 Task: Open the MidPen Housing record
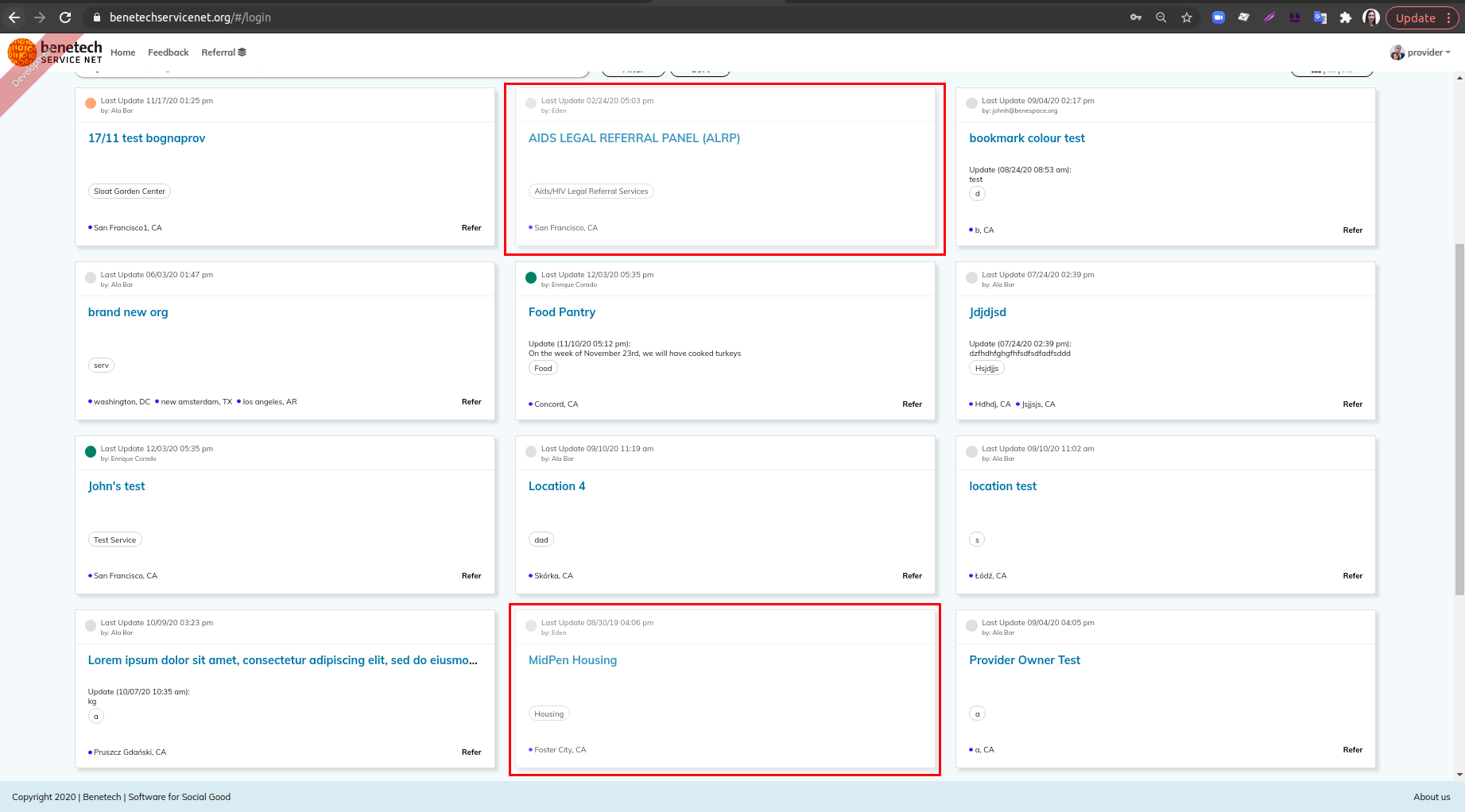pos(572,660)
